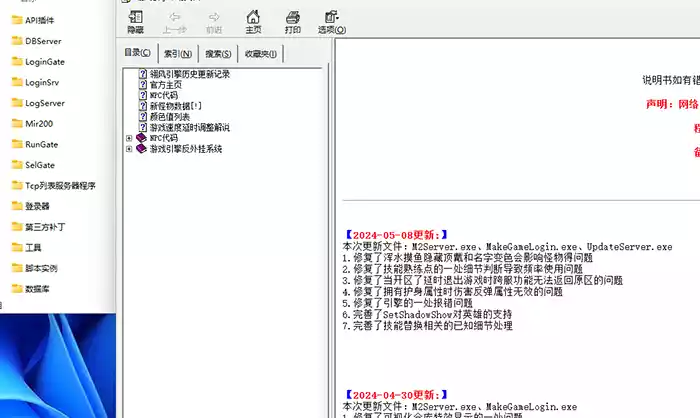
Task: Click the 打印 (Print) toolbar icon
Action: (x=292, y=20)
